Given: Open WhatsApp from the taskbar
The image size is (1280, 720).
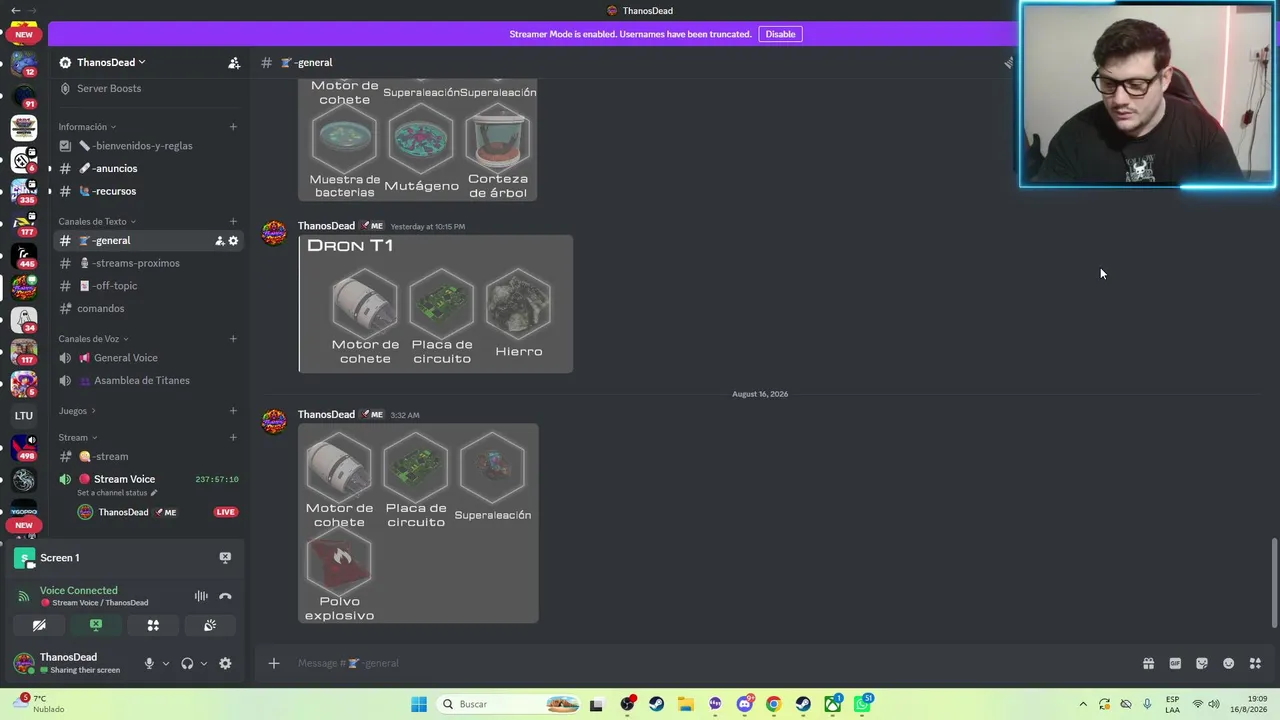Looking at the screenshot, I should pyautogui.click(x=862, y=704).
